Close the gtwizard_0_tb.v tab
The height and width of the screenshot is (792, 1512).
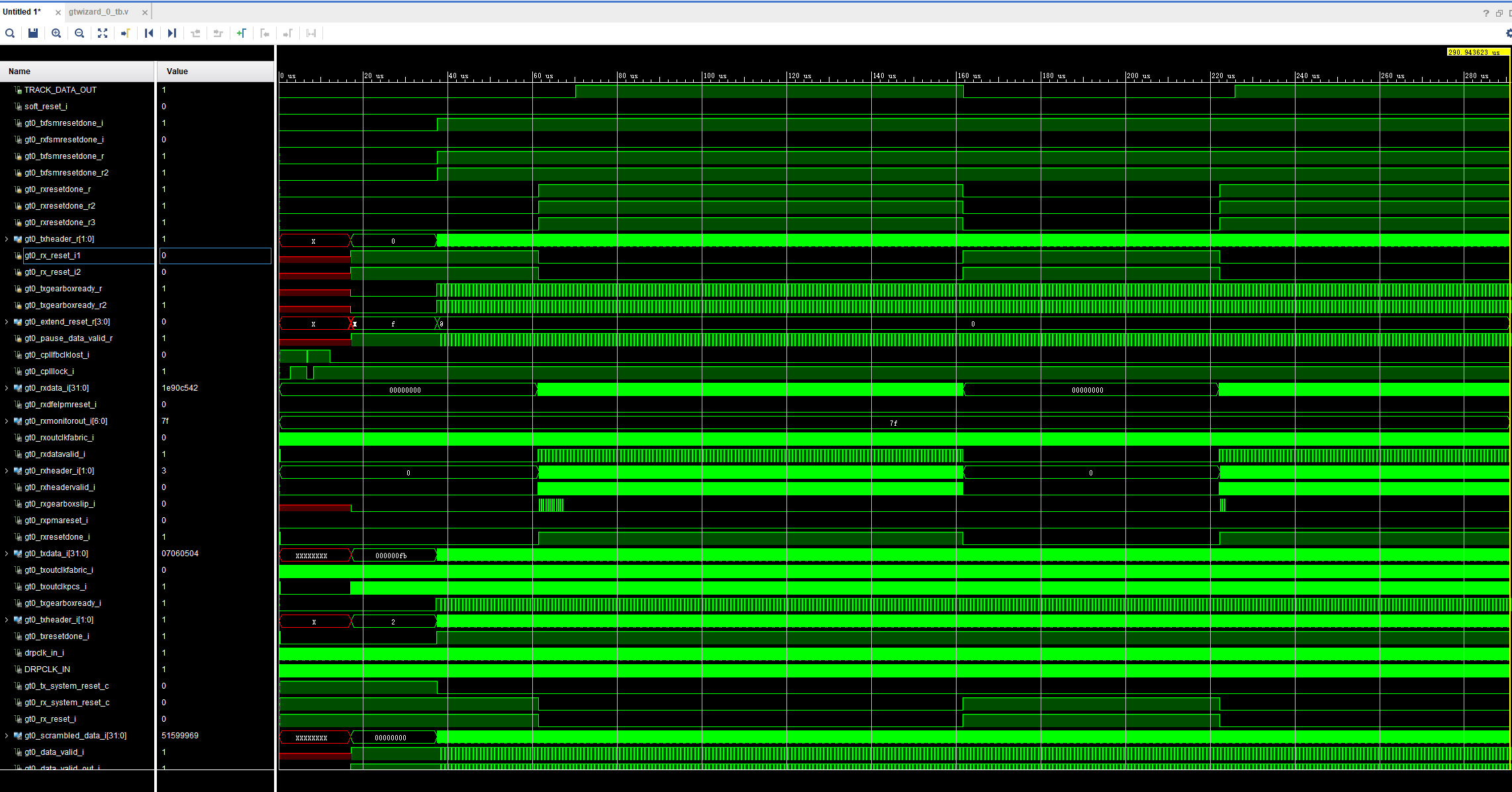coord(145,13)
